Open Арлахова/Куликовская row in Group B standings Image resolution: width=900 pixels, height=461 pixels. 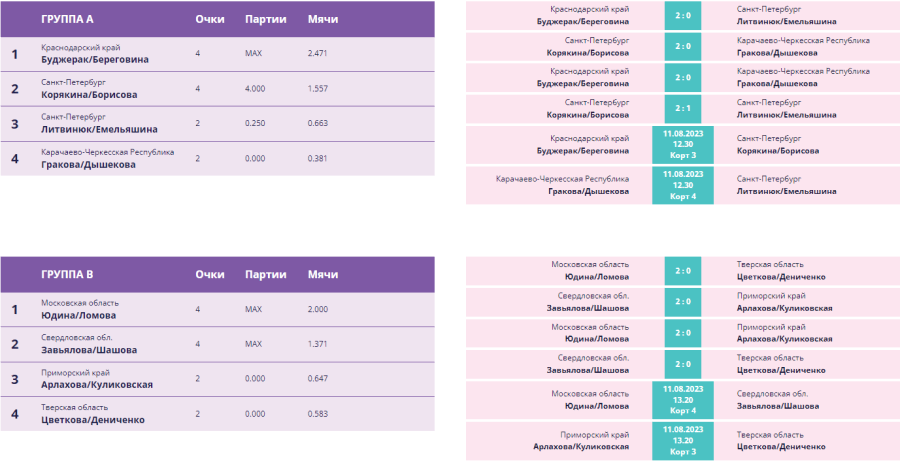tap(97, 384)
